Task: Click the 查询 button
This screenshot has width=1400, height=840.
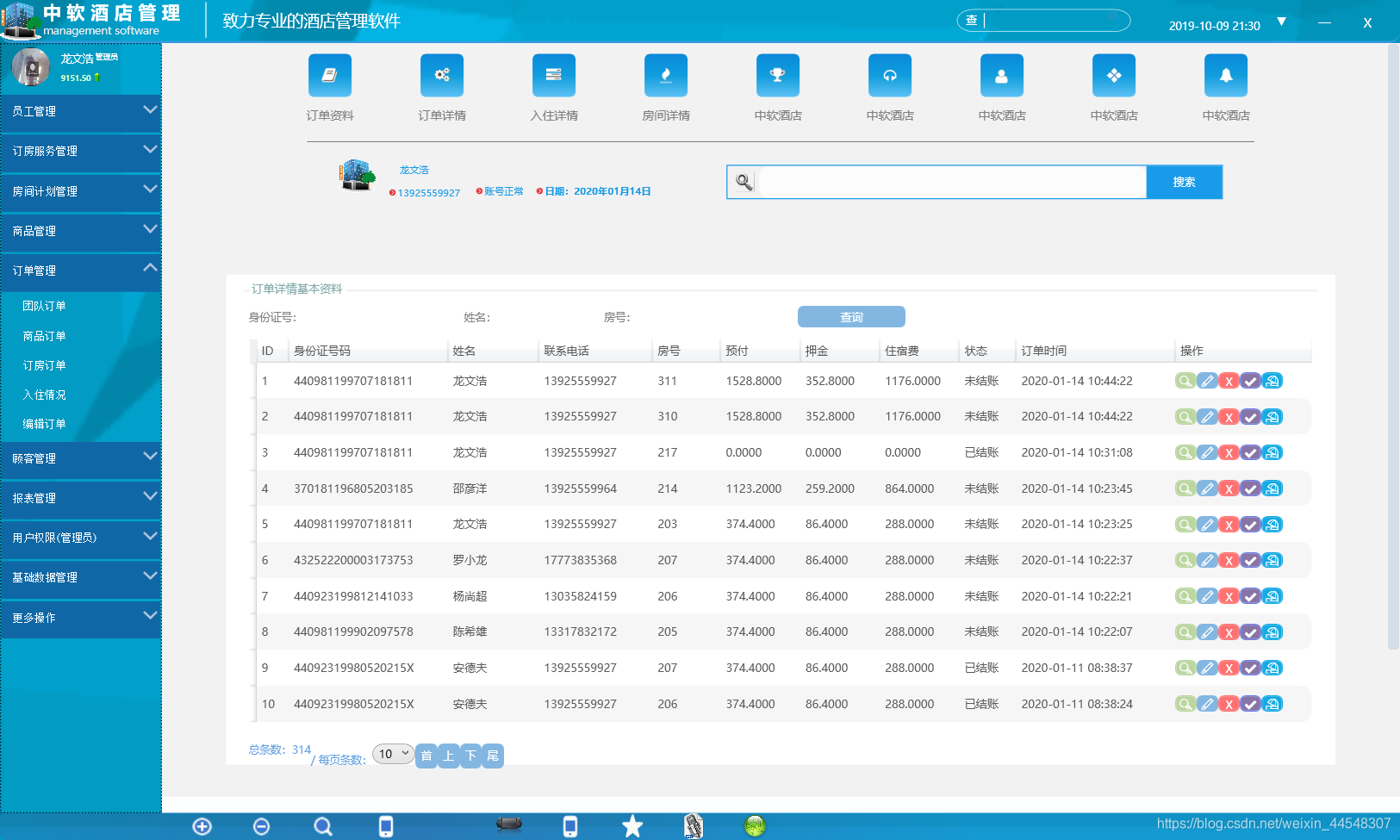Action: pyautogui.click(x=851, y=317)
